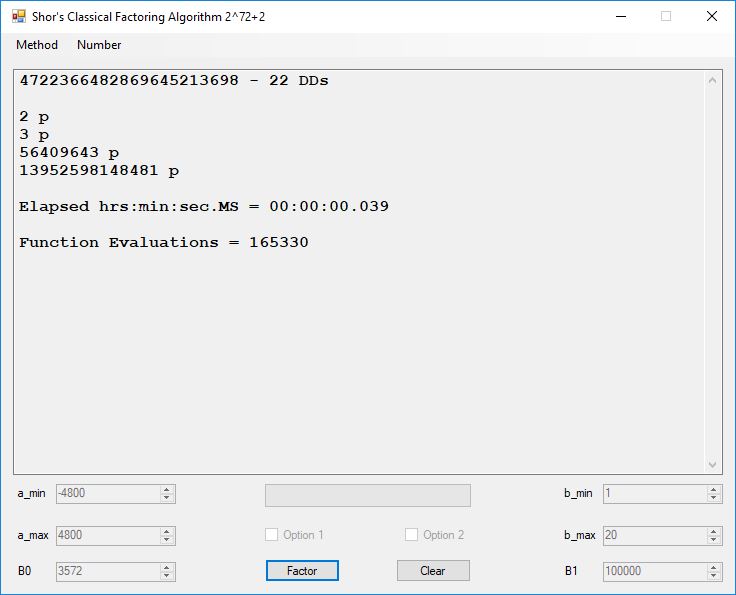The width and height of the screenshot is (736, 595).
Task: Toggle the Option 2 checkbox
Action: (411, 534)
